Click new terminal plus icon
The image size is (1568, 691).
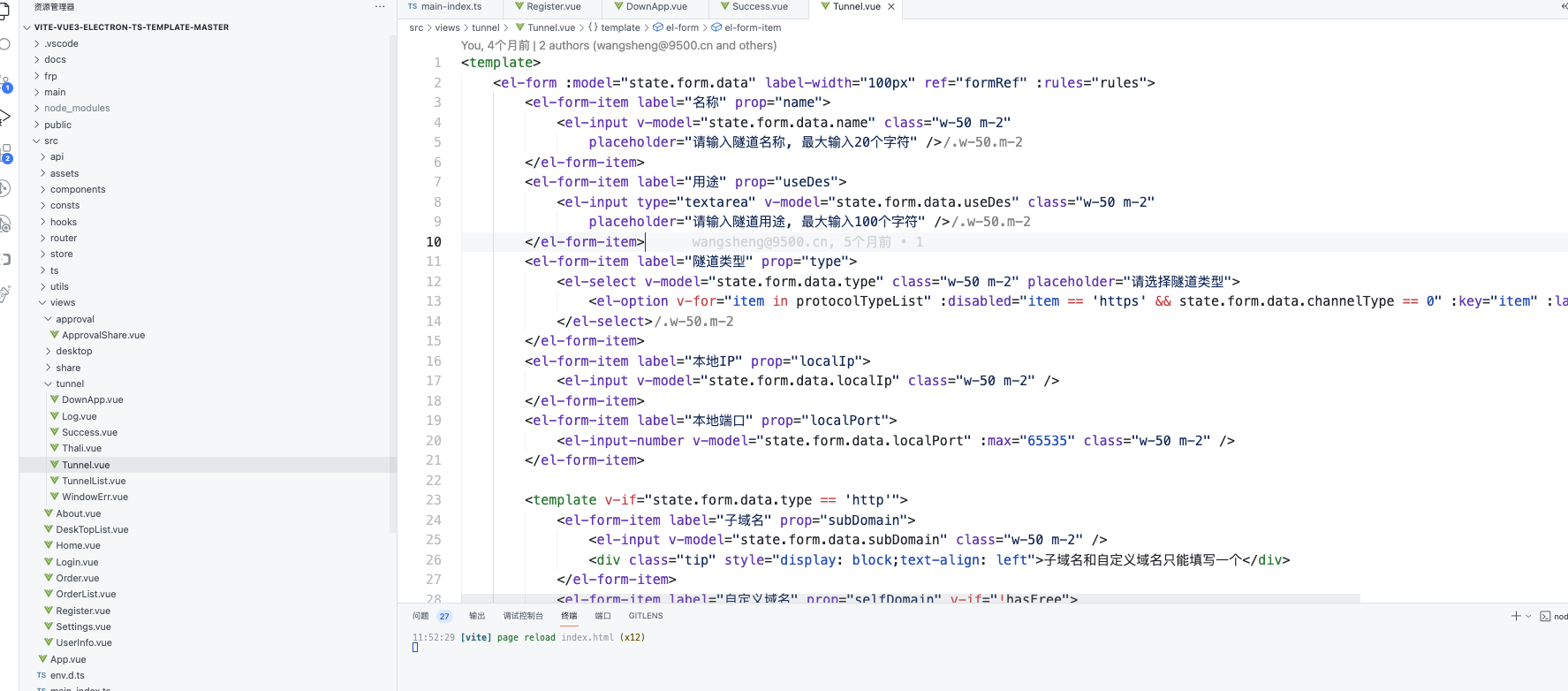pyautogui.click(x=1516, y=616)
